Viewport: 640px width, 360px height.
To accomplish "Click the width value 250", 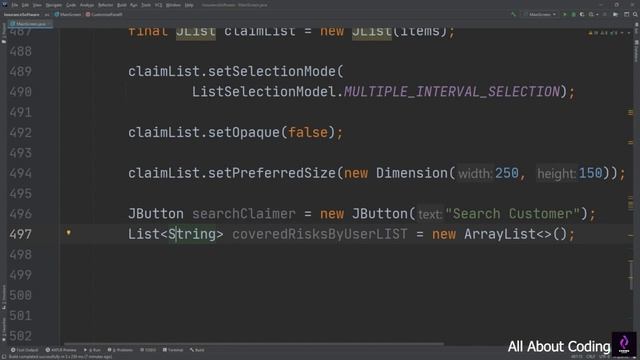I will (x=507, y=173).
